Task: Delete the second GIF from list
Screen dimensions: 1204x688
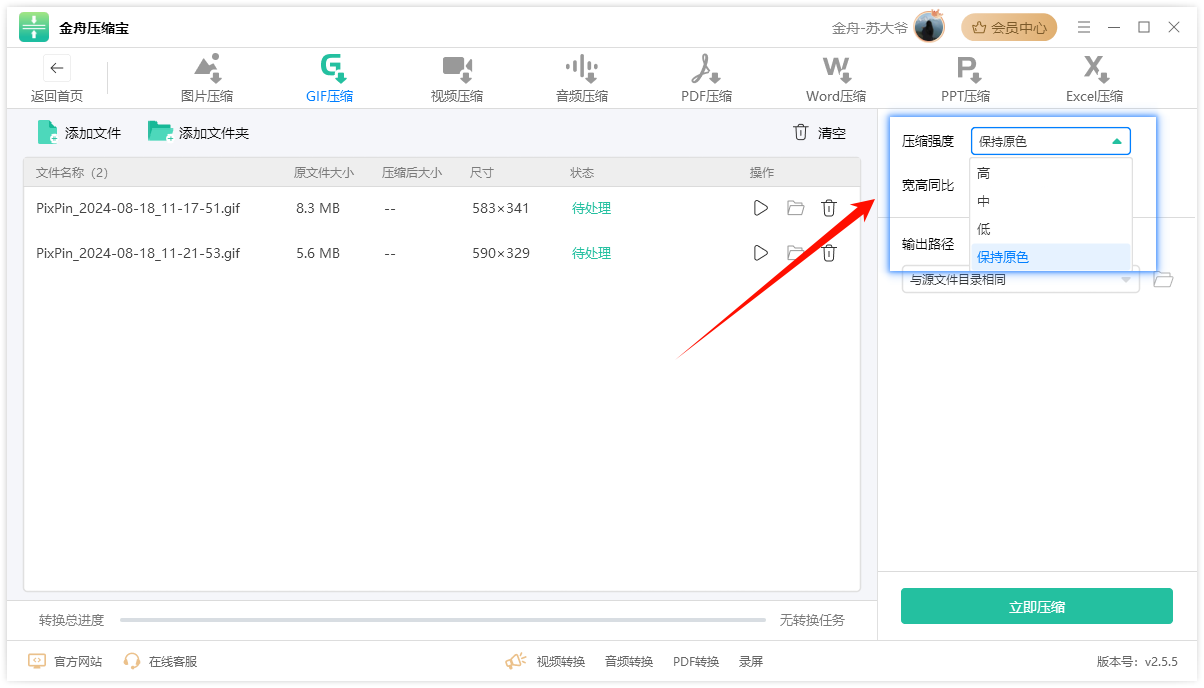Action: (829, 253)
